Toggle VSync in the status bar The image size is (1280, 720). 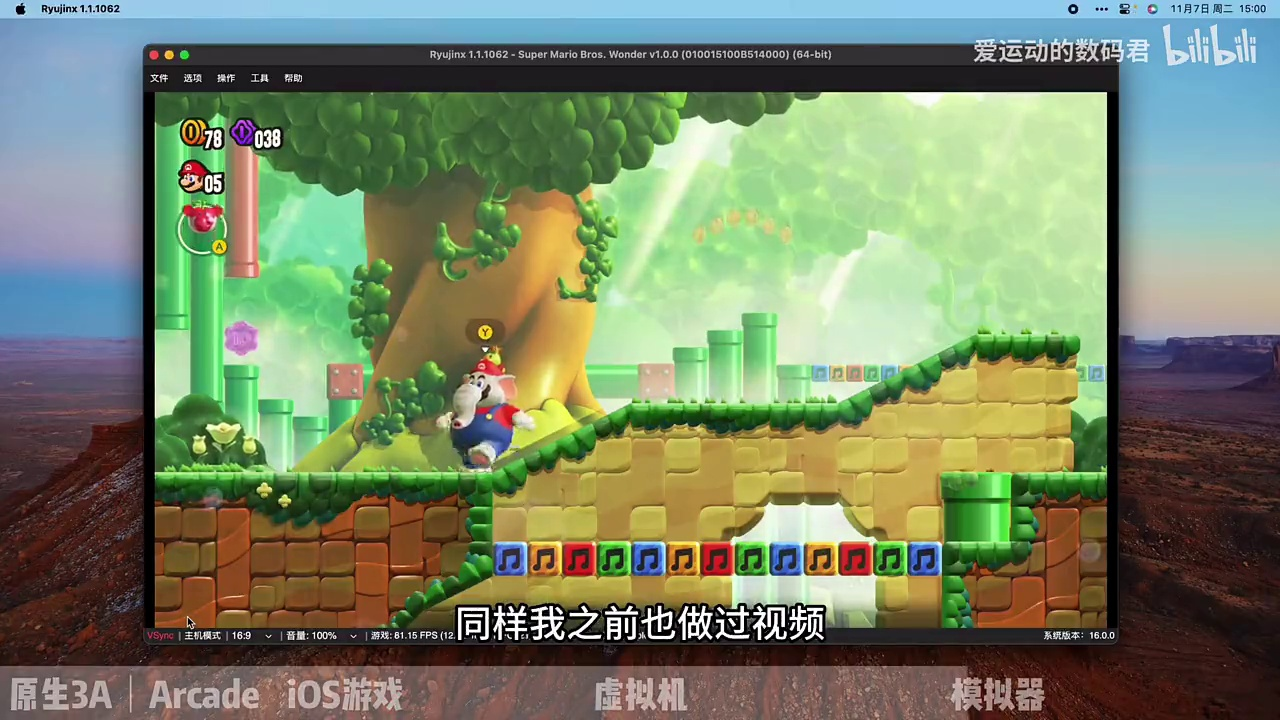coord(161,636)
